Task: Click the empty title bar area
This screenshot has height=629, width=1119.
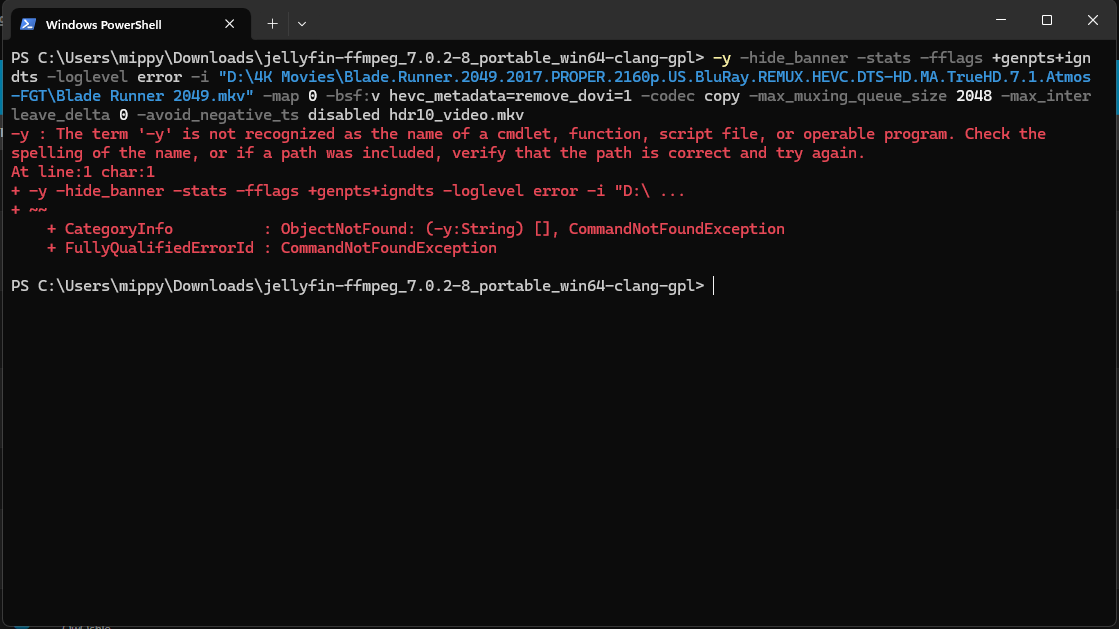Action: click(x=650, y=22)
